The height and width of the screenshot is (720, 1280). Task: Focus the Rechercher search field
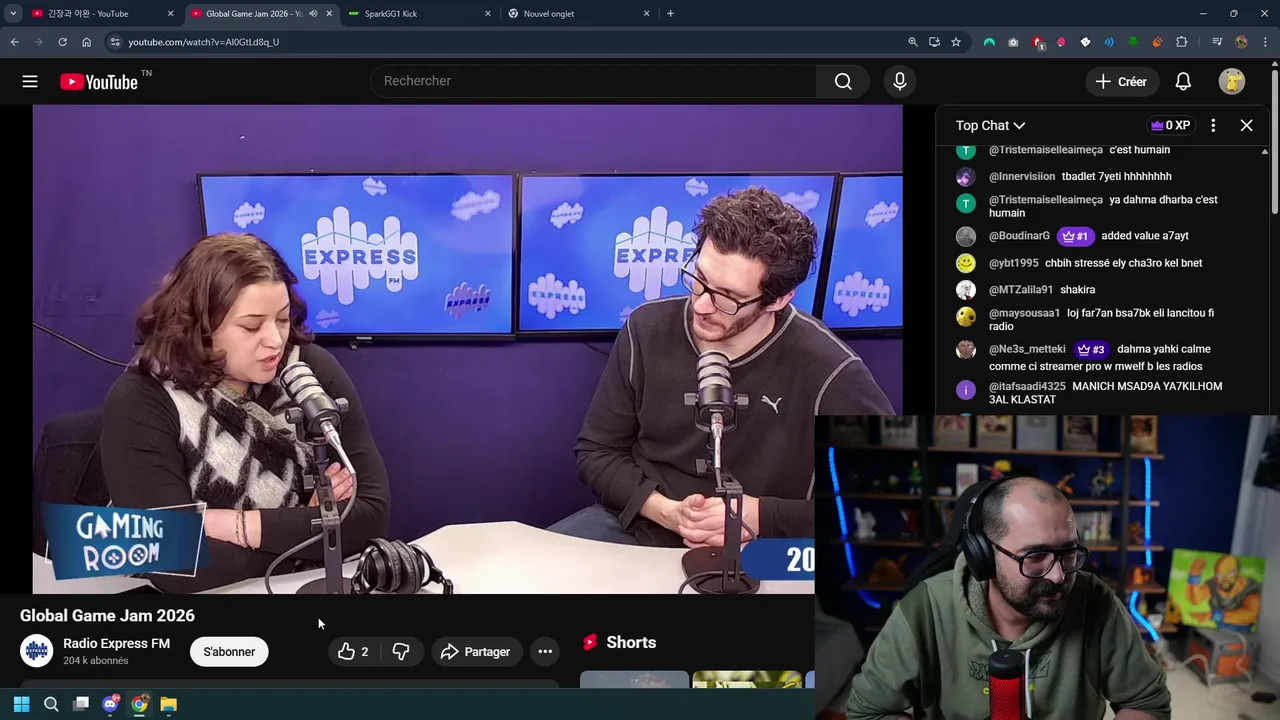coord(594,81)
